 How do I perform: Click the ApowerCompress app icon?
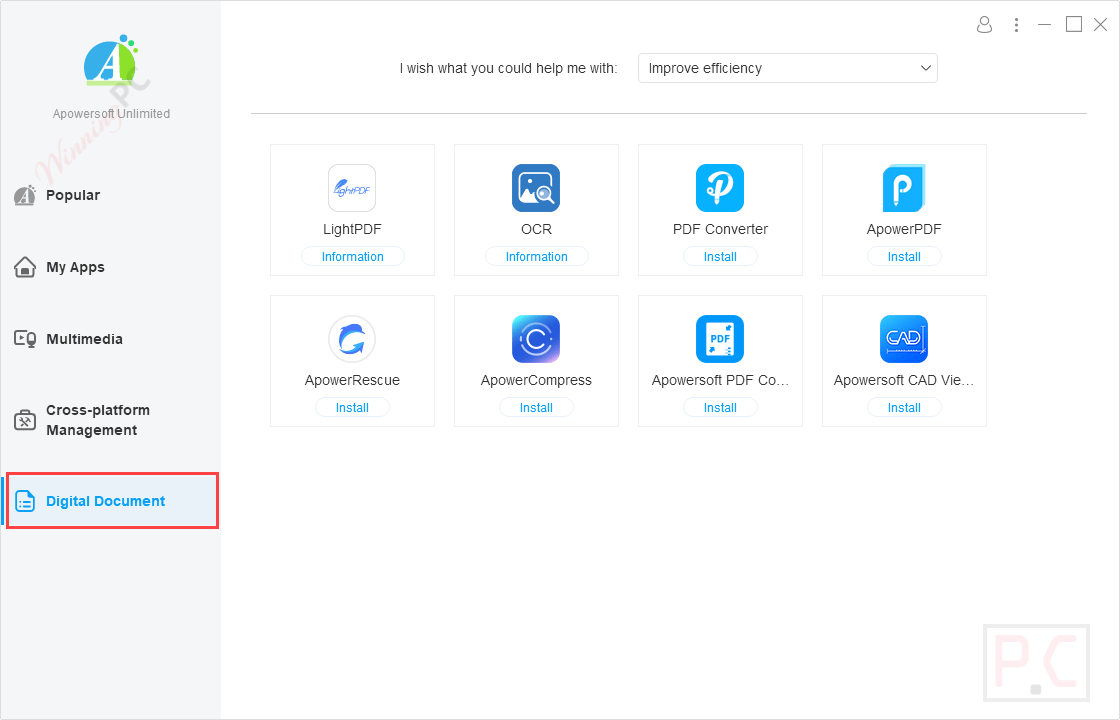coord(536,339)
